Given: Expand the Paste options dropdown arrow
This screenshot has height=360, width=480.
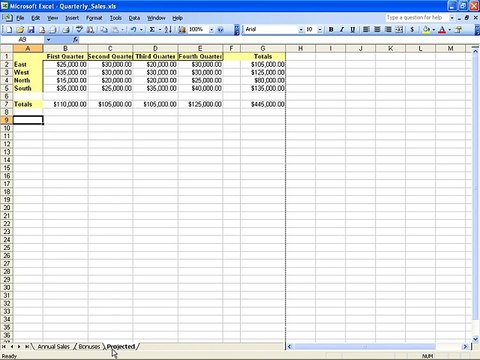Looking at the screenshot, I should point(122,30).
